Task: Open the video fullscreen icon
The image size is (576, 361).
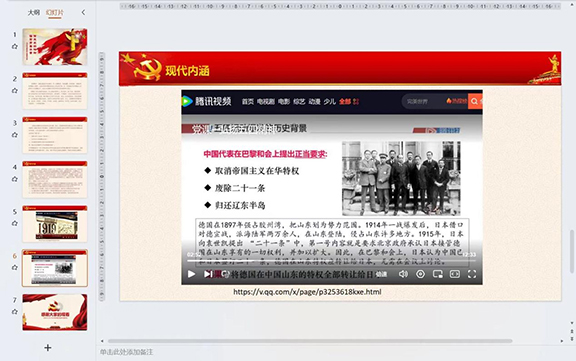Action: (x=472, y=274)
